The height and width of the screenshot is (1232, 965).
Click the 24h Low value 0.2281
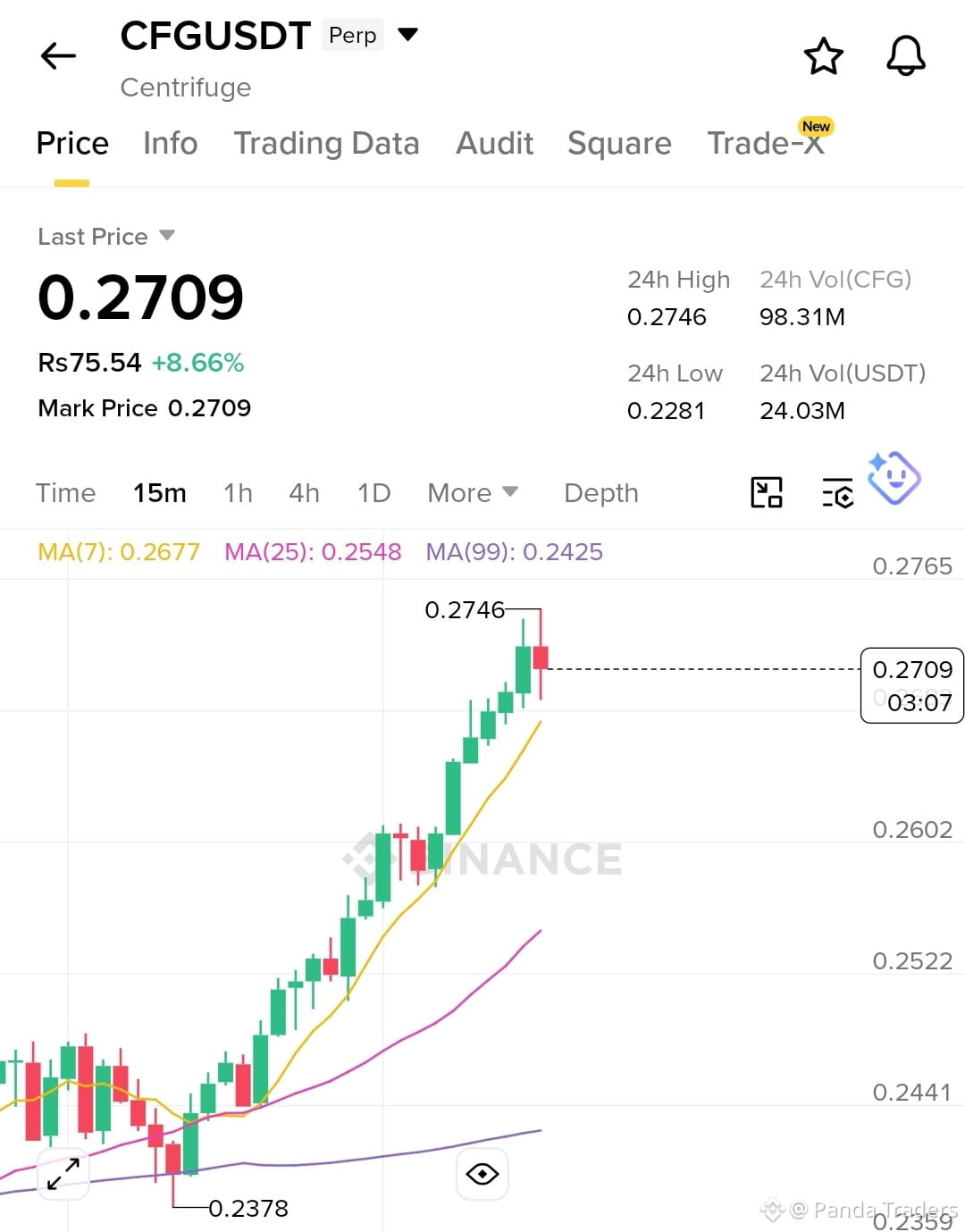point(666,410)
